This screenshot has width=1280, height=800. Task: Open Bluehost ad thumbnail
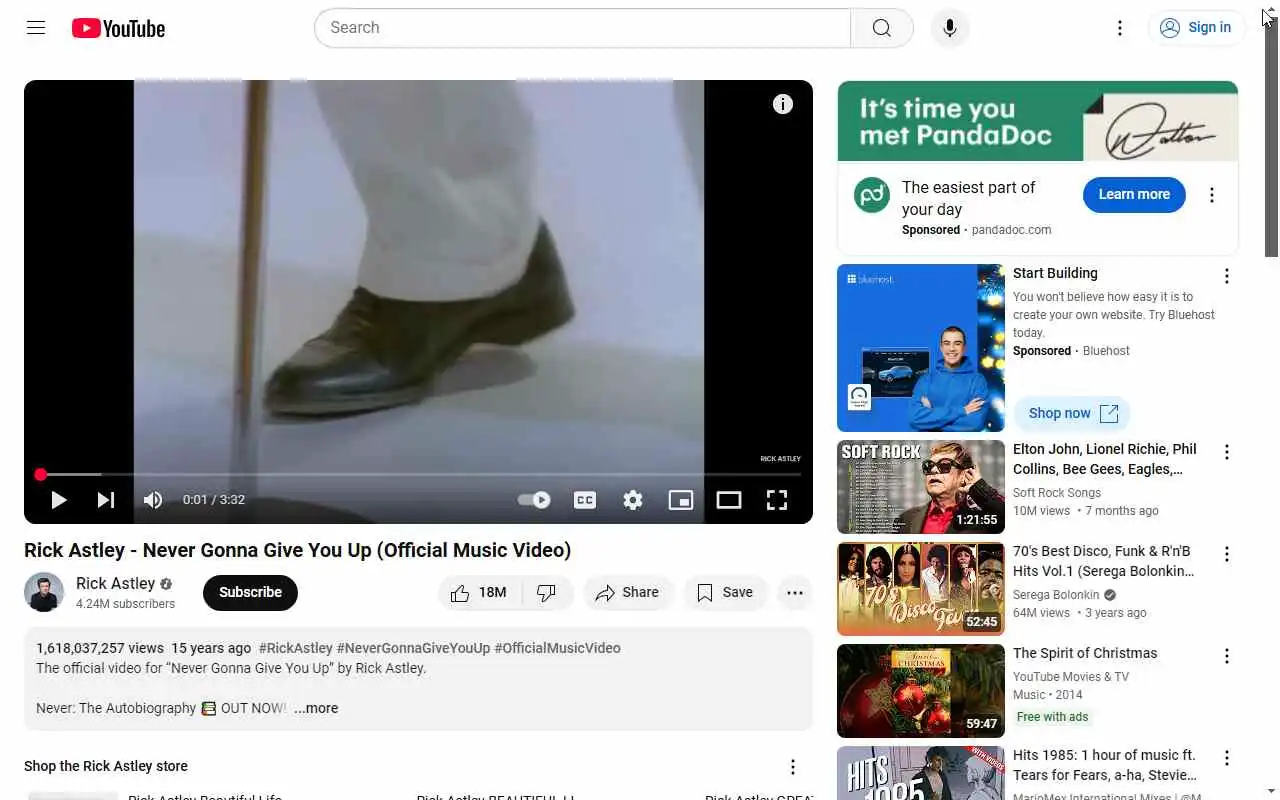tap(921, 348)
